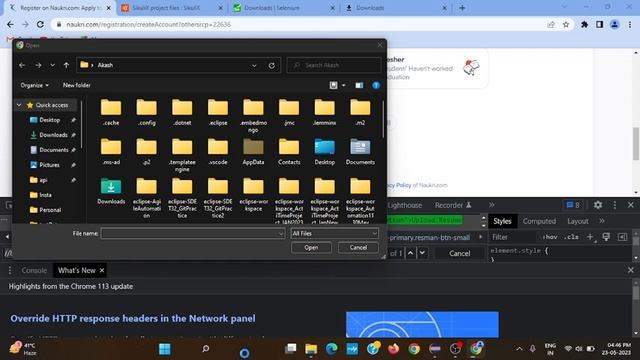Switch to the Computed tab

click(x=539, y=221)
